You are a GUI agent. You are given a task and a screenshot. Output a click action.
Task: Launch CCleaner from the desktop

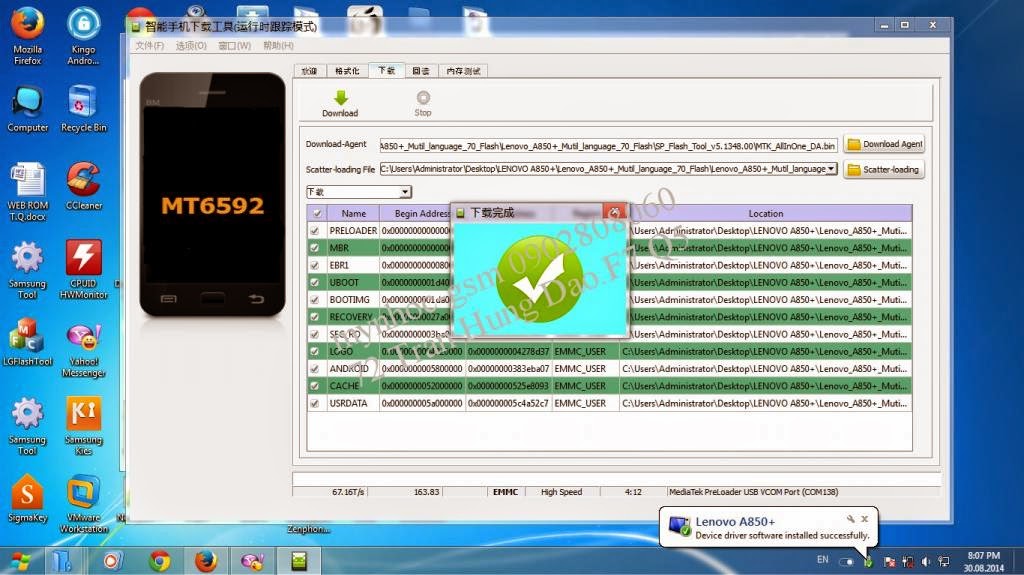84,186
